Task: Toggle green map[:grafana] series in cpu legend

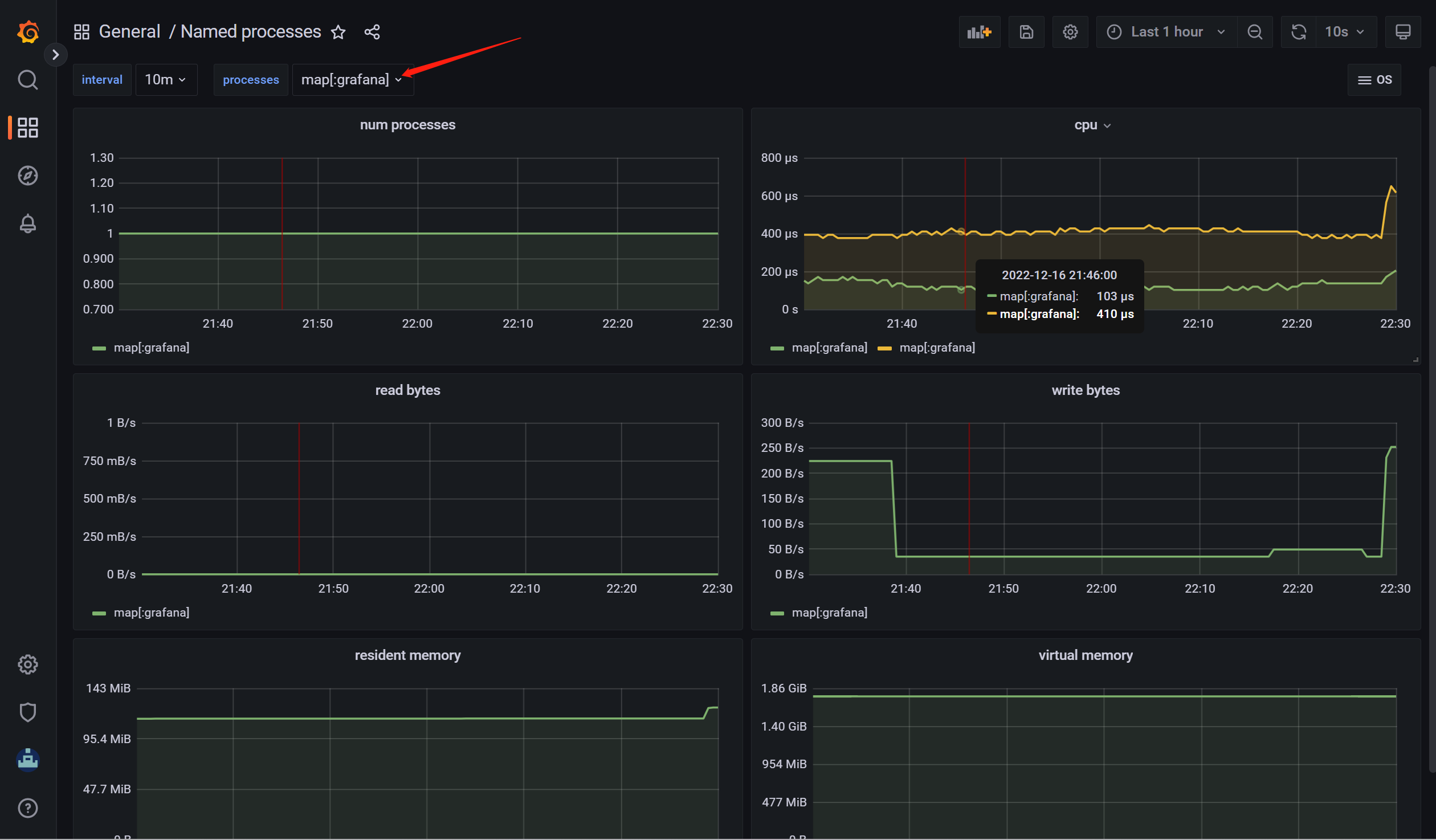Action: click(x=829, y=347)
